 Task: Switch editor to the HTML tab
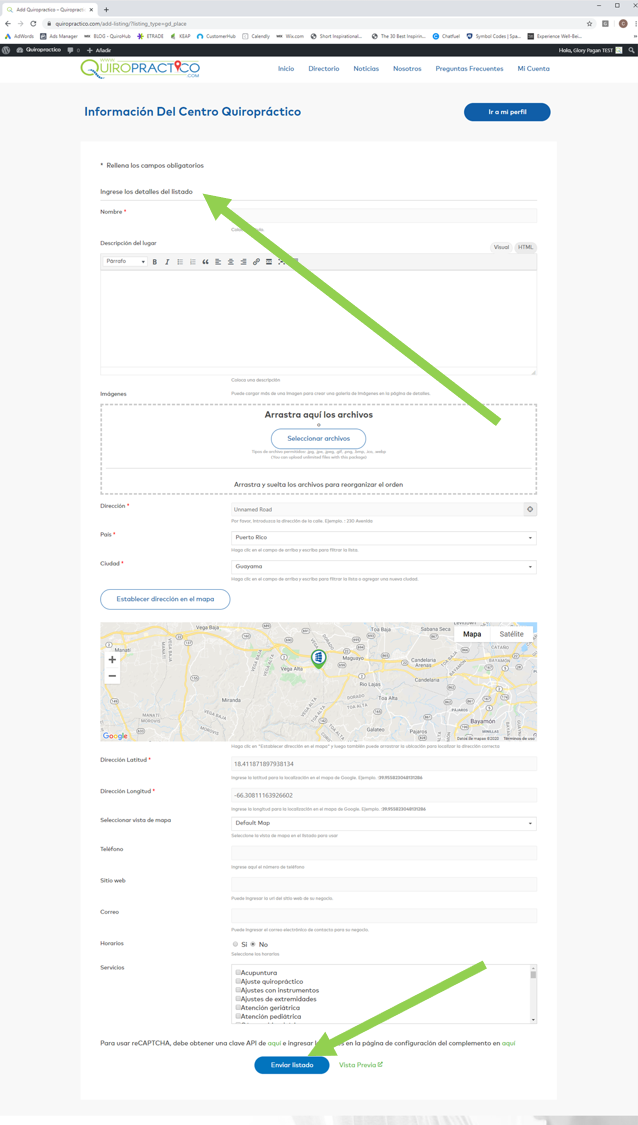pos(525,247)
